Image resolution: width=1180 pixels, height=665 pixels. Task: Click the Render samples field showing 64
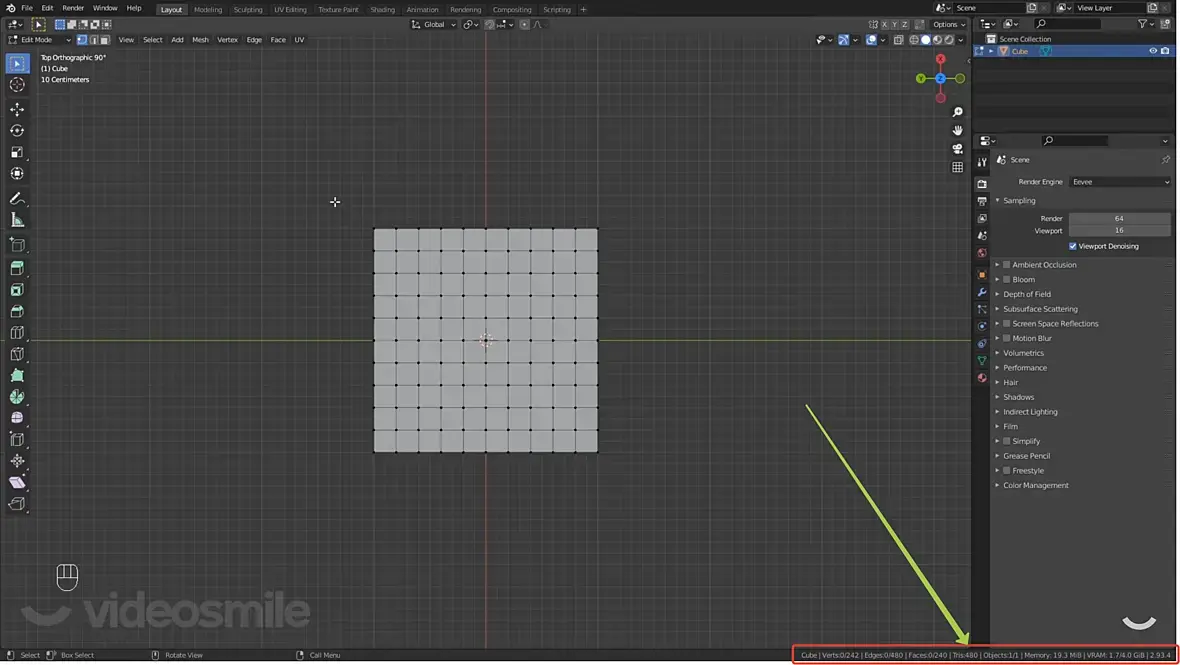(1120, 219)
